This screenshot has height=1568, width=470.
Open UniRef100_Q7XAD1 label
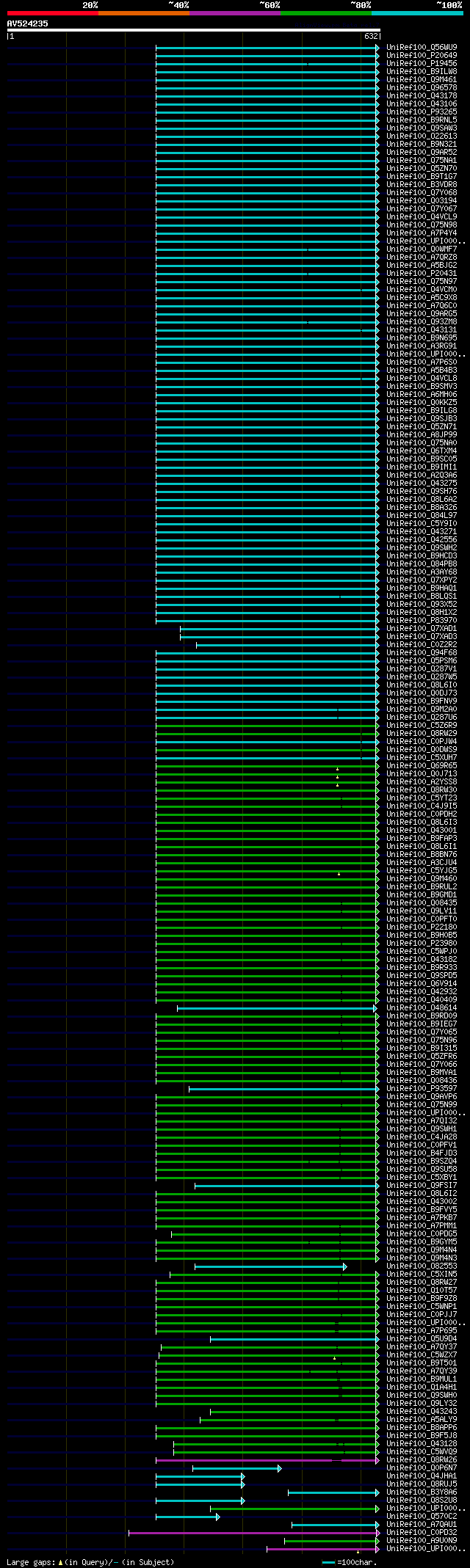[x=422, y=628]
